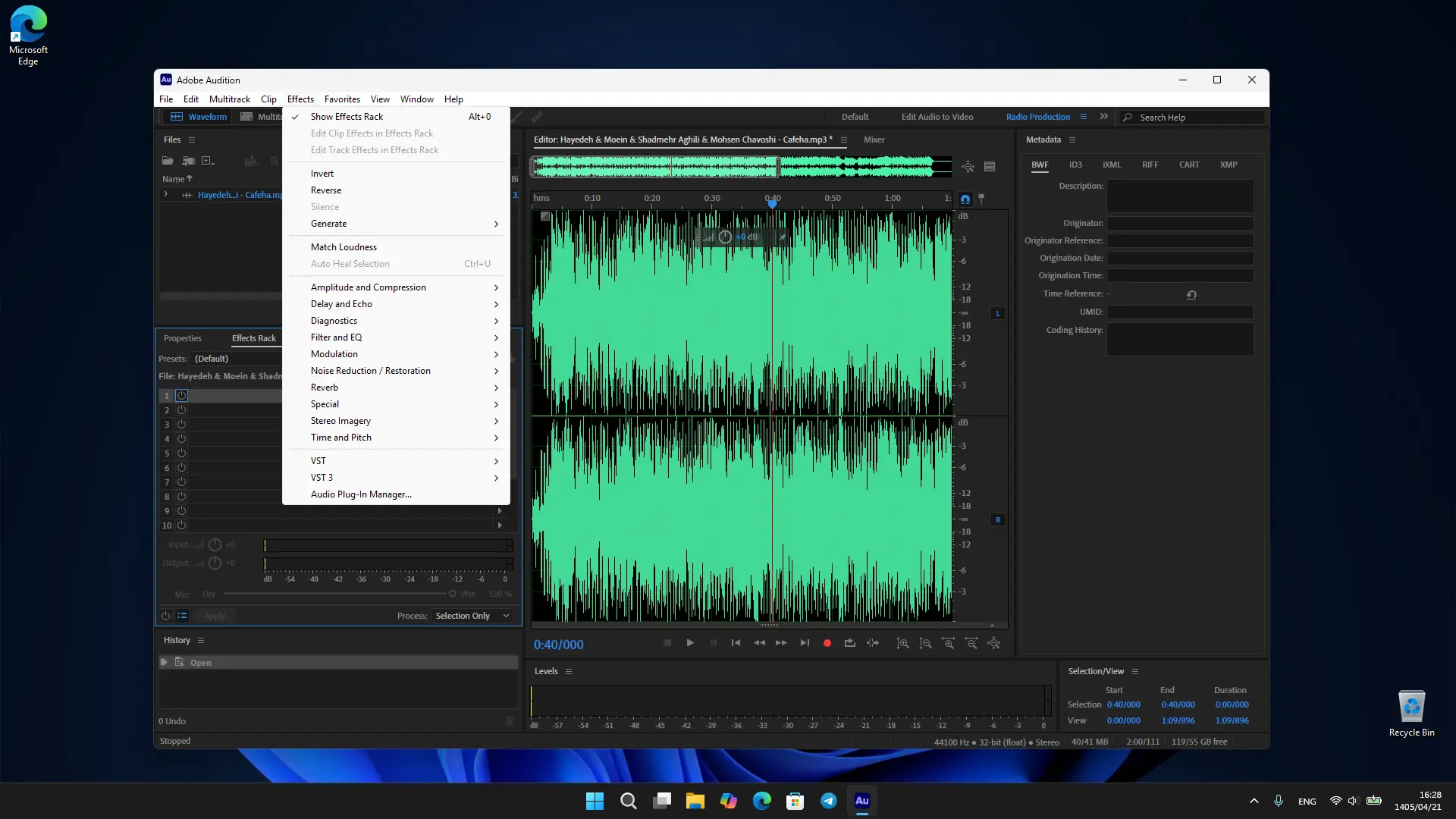
Task: Toggle snapping magnet icon in the timeline
Action: point(965,199)
